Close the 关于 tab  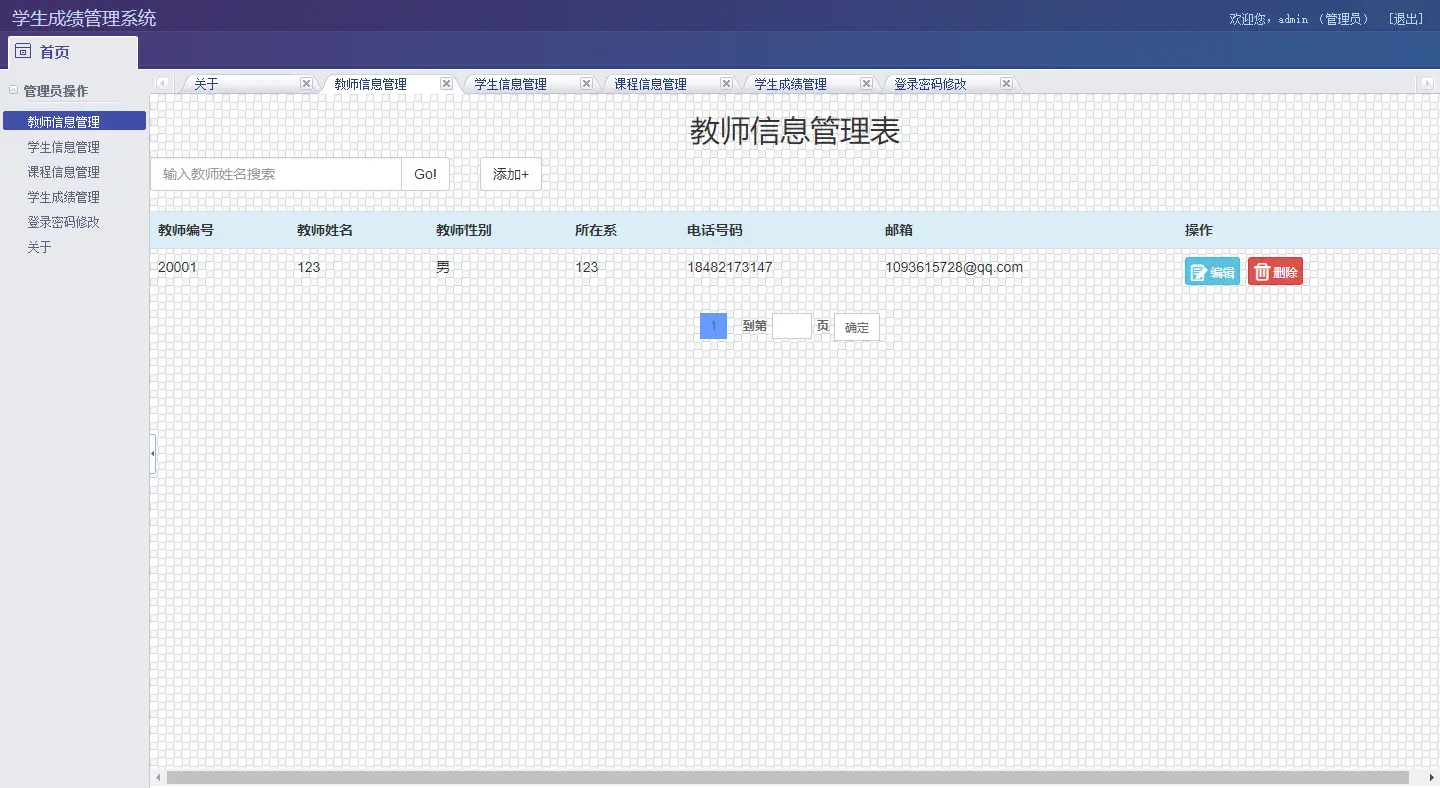point(306,84)
